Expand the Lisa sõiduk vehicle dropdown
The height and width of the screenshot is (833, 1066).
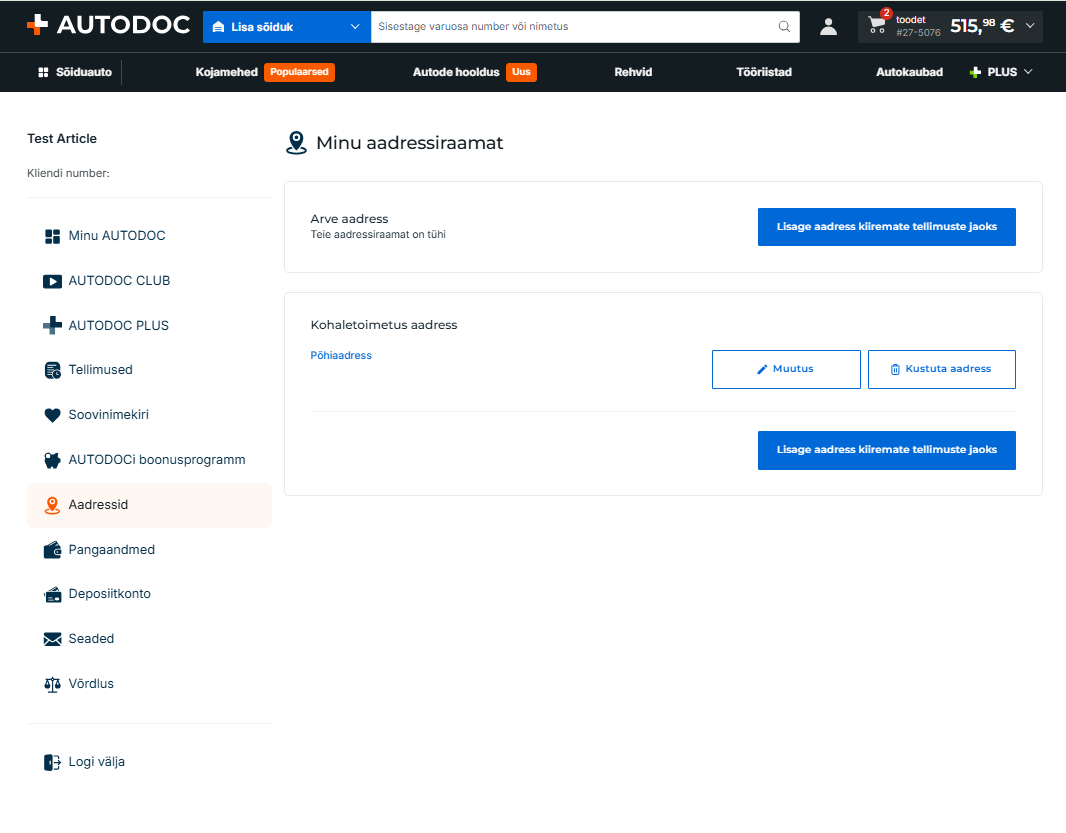[287, 27]
